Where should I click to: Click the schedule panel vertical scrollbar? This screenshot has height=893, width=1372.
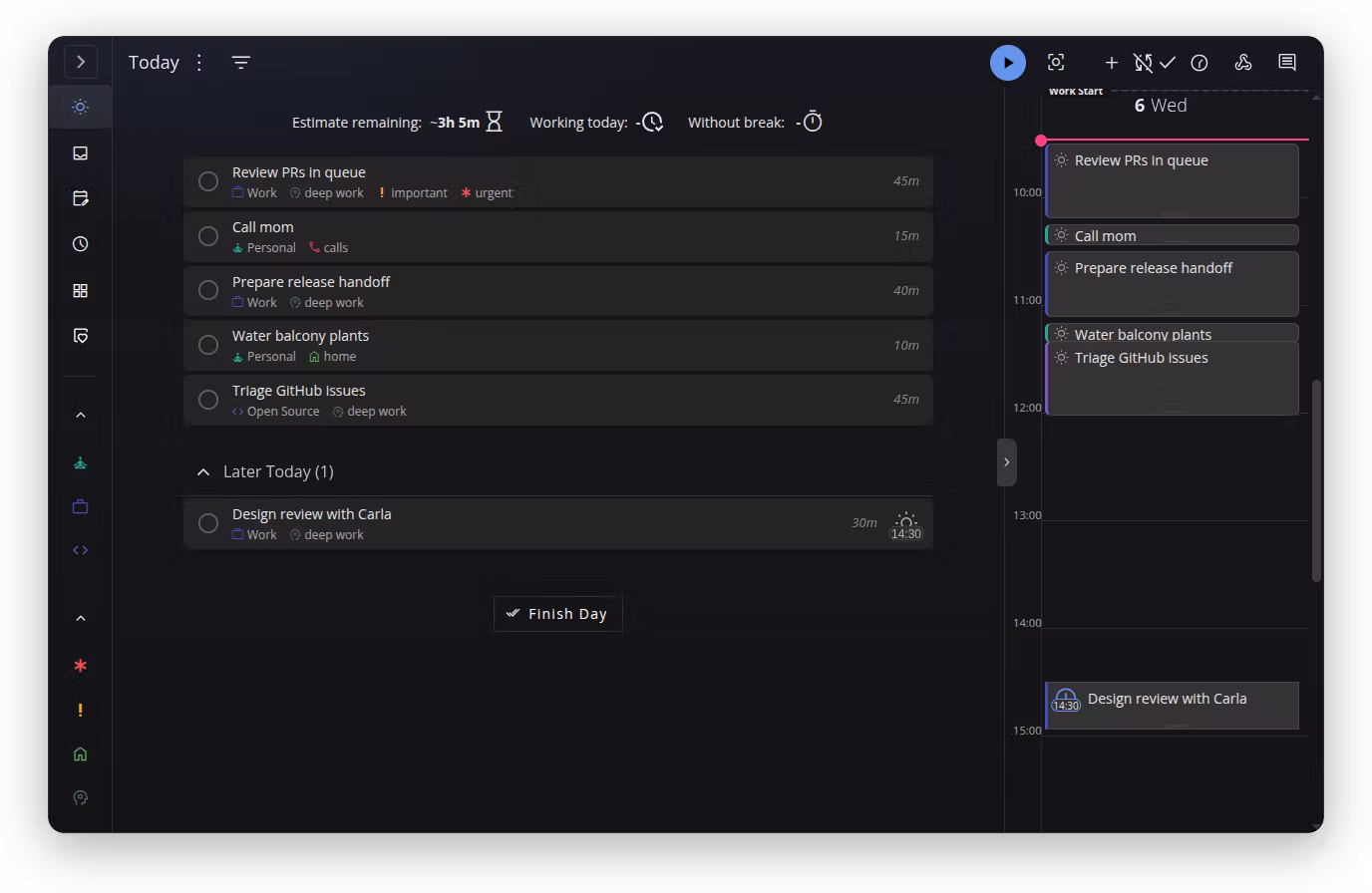[1316, 480]
